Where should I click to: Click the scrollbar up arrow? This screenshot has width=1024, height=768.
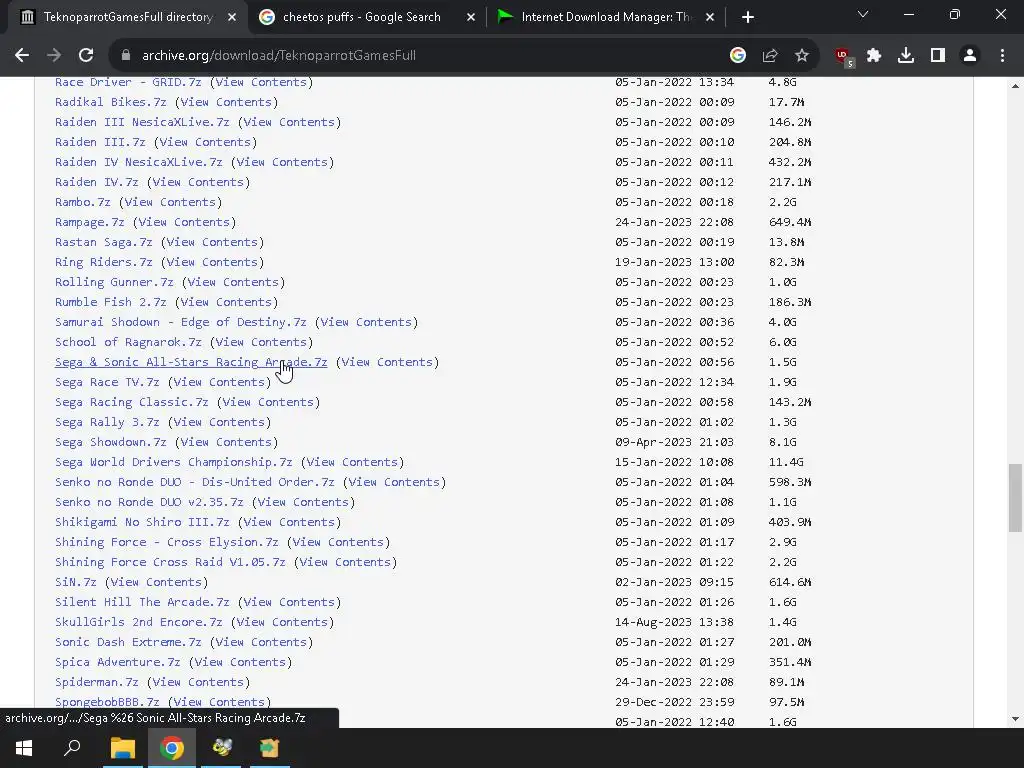[x=1014, y=86]
